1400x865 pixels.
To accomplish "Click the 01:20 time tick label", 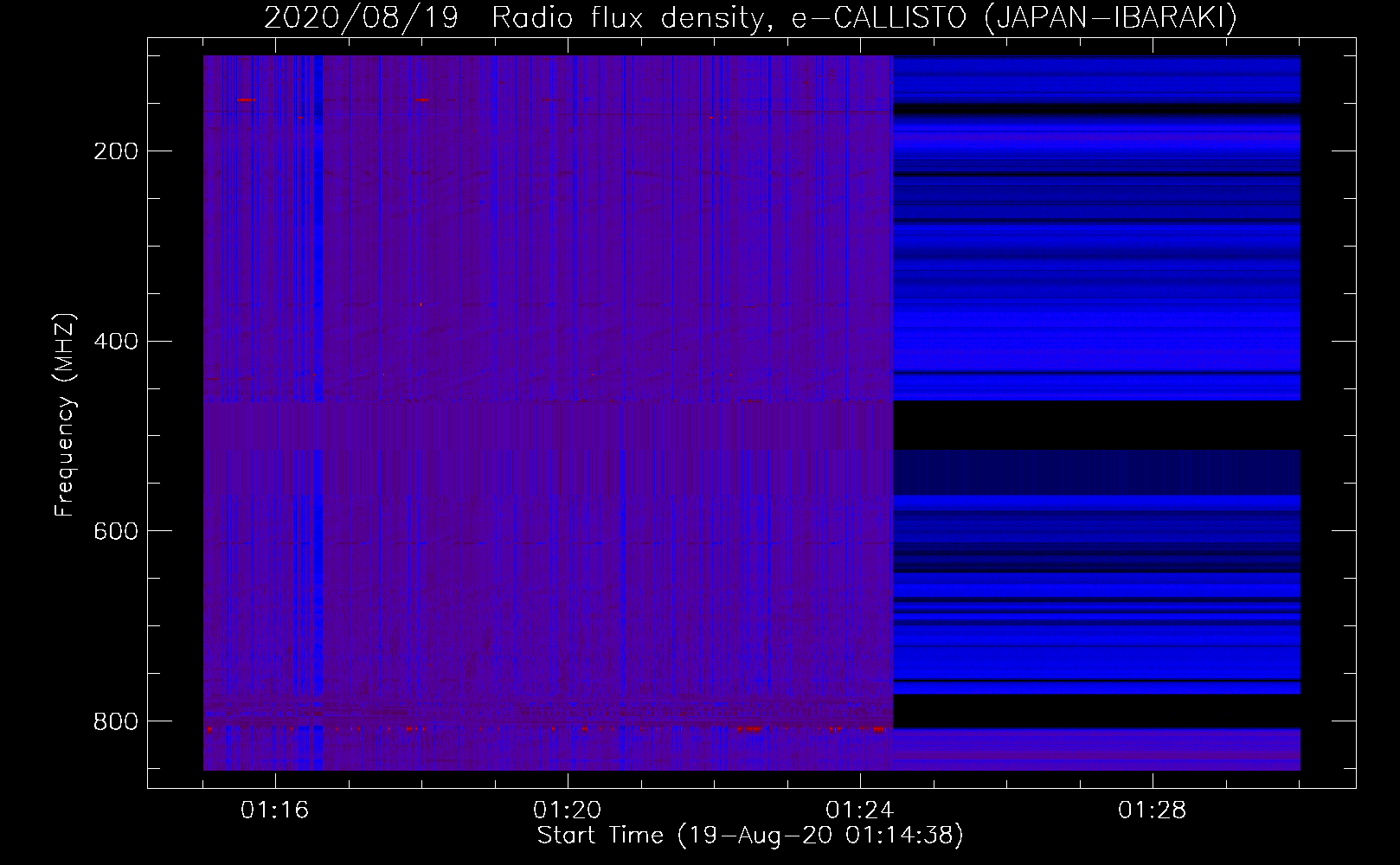I will pos(568,811).
